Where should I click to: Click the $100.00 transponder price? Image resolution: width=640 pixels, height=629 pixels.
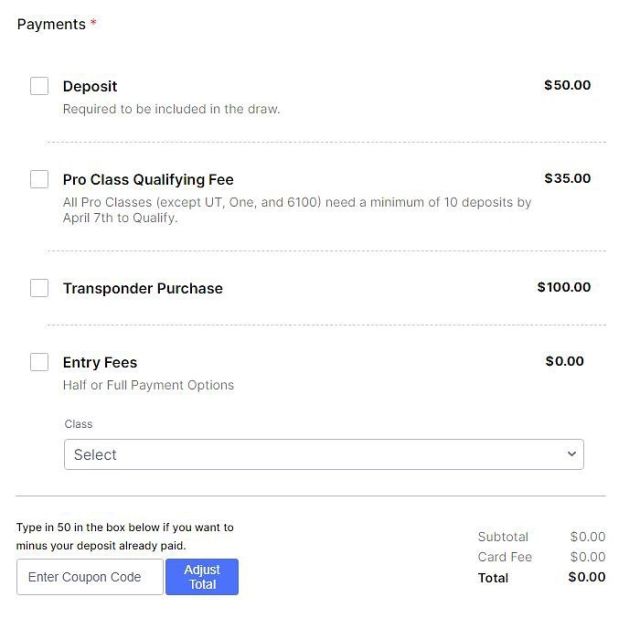(564, 287)
